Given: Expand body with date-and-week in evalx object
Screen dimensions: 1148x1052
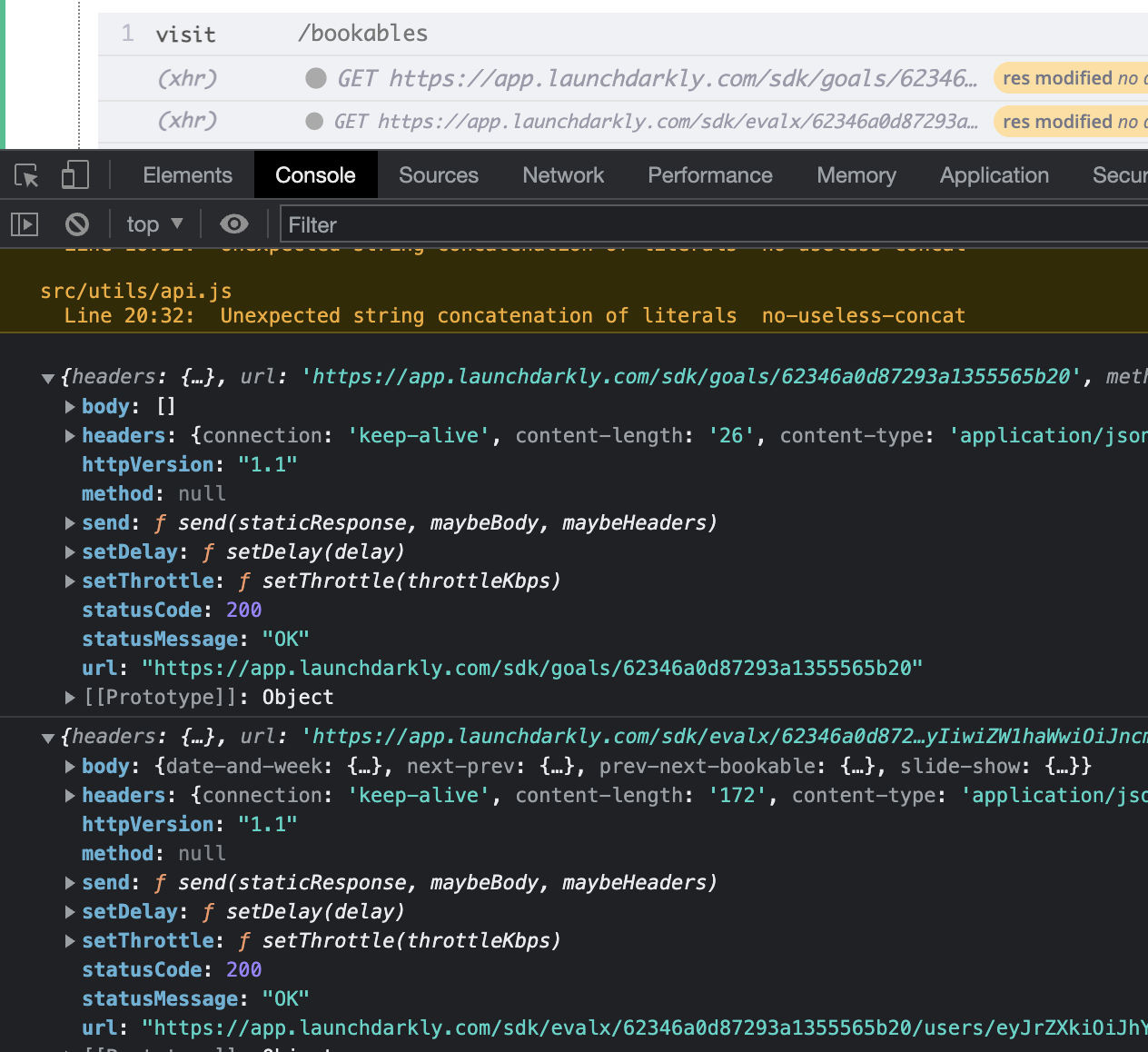Looking at the screenshot, I should coord(69,767).
